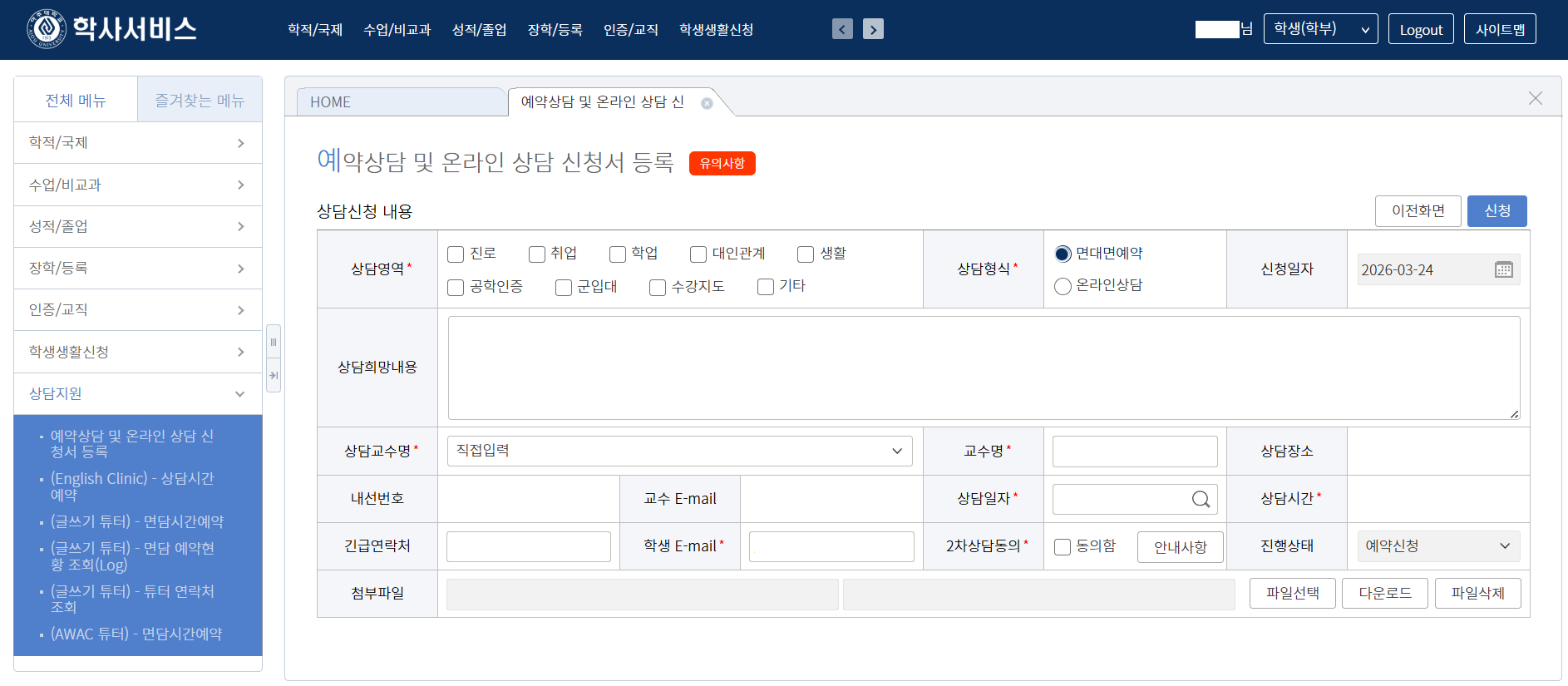The width and height of the screenshot is (1568, 686).
Task: Click the search icon in 상담일자 field
Action: (1201, 499)
